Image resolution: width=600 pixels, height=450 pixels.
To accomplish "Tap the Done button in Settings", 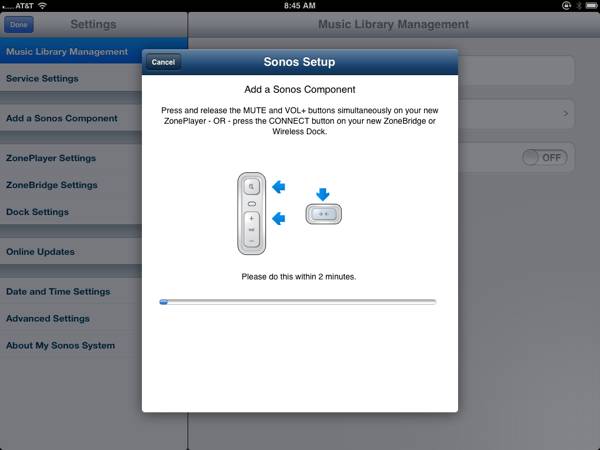I will tap(19, 24).
